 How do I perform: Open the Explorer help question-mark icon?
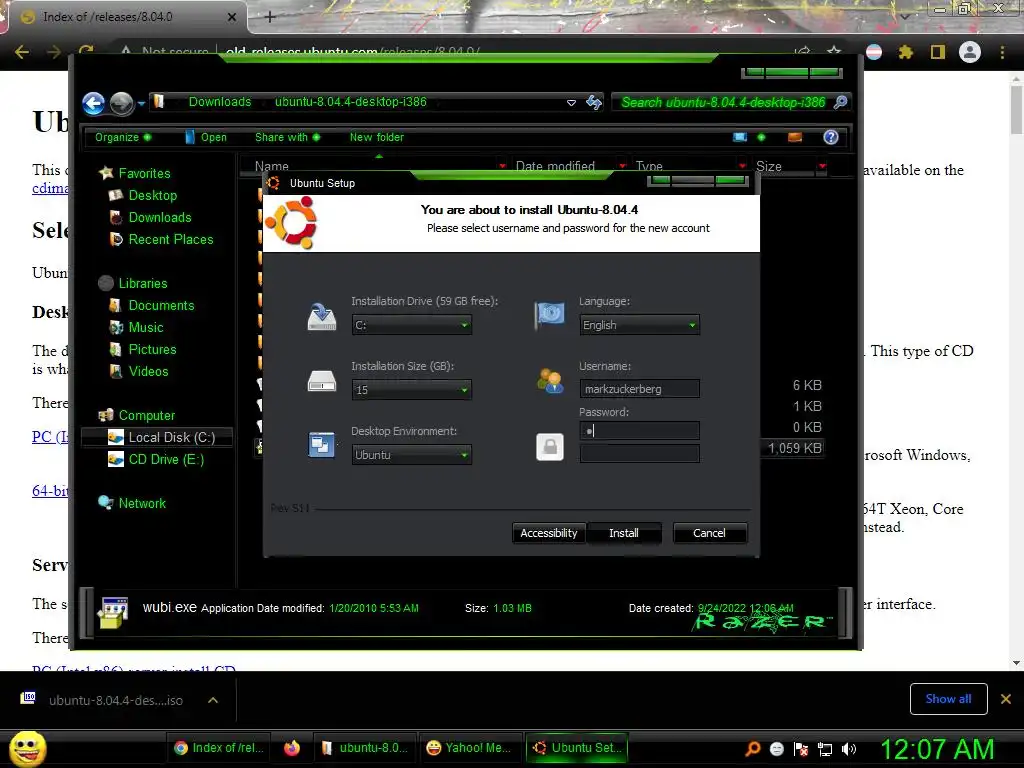831,137
